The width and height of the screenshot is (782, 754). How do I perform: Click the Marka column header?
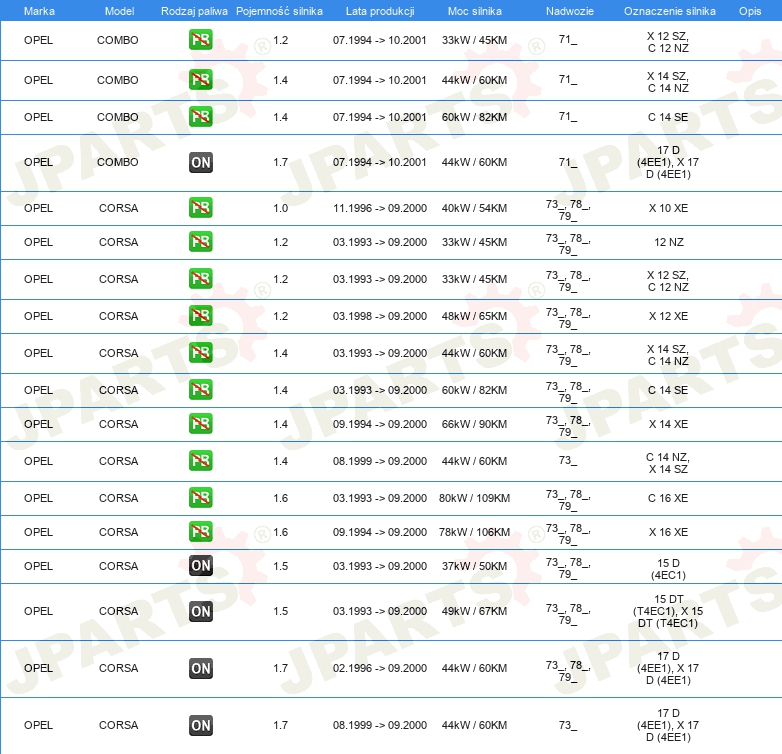click(39, 11)
